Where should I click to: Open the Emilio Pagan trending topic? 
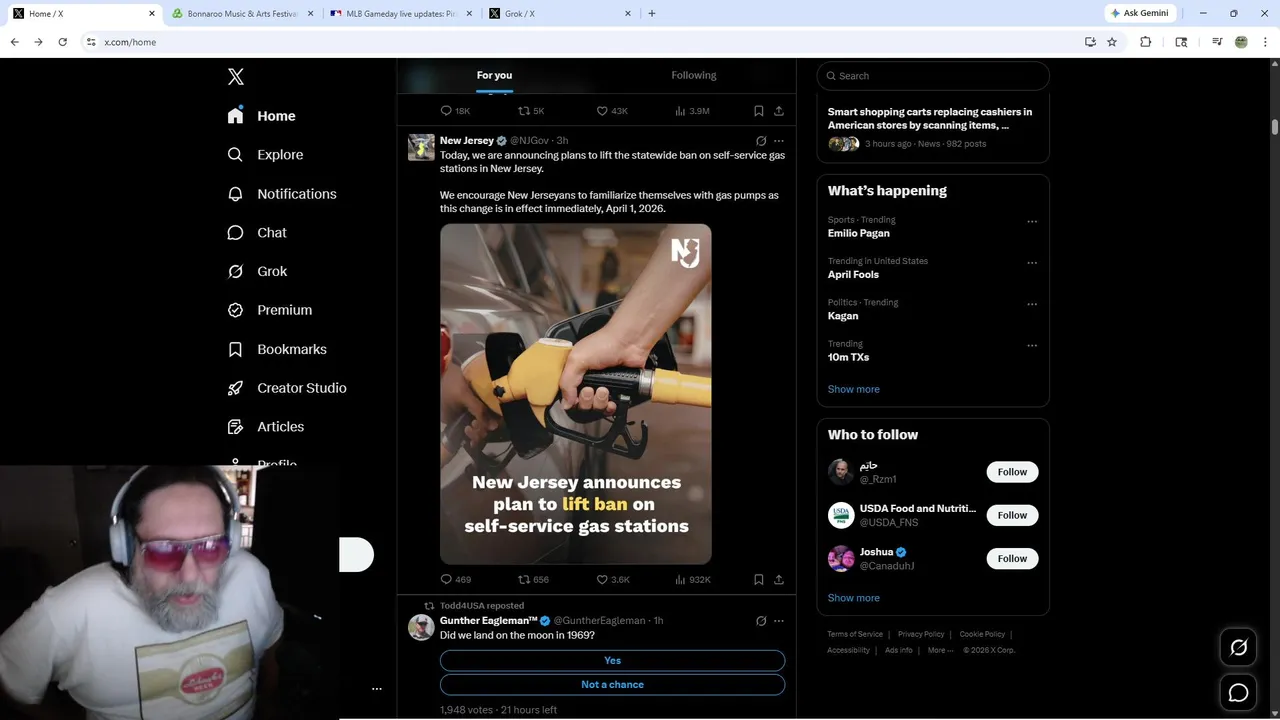[858, 233]
